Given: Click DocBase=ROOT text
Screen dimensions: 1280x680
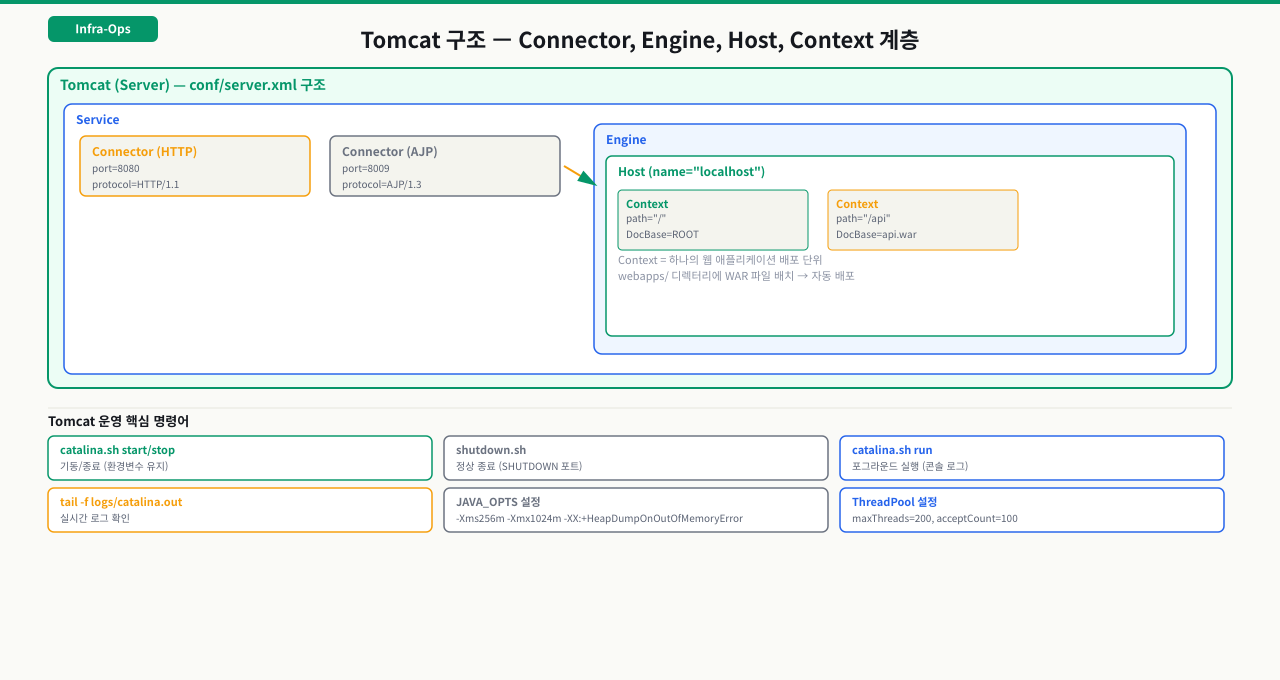Looking at the screenshot, I should 662,235.
